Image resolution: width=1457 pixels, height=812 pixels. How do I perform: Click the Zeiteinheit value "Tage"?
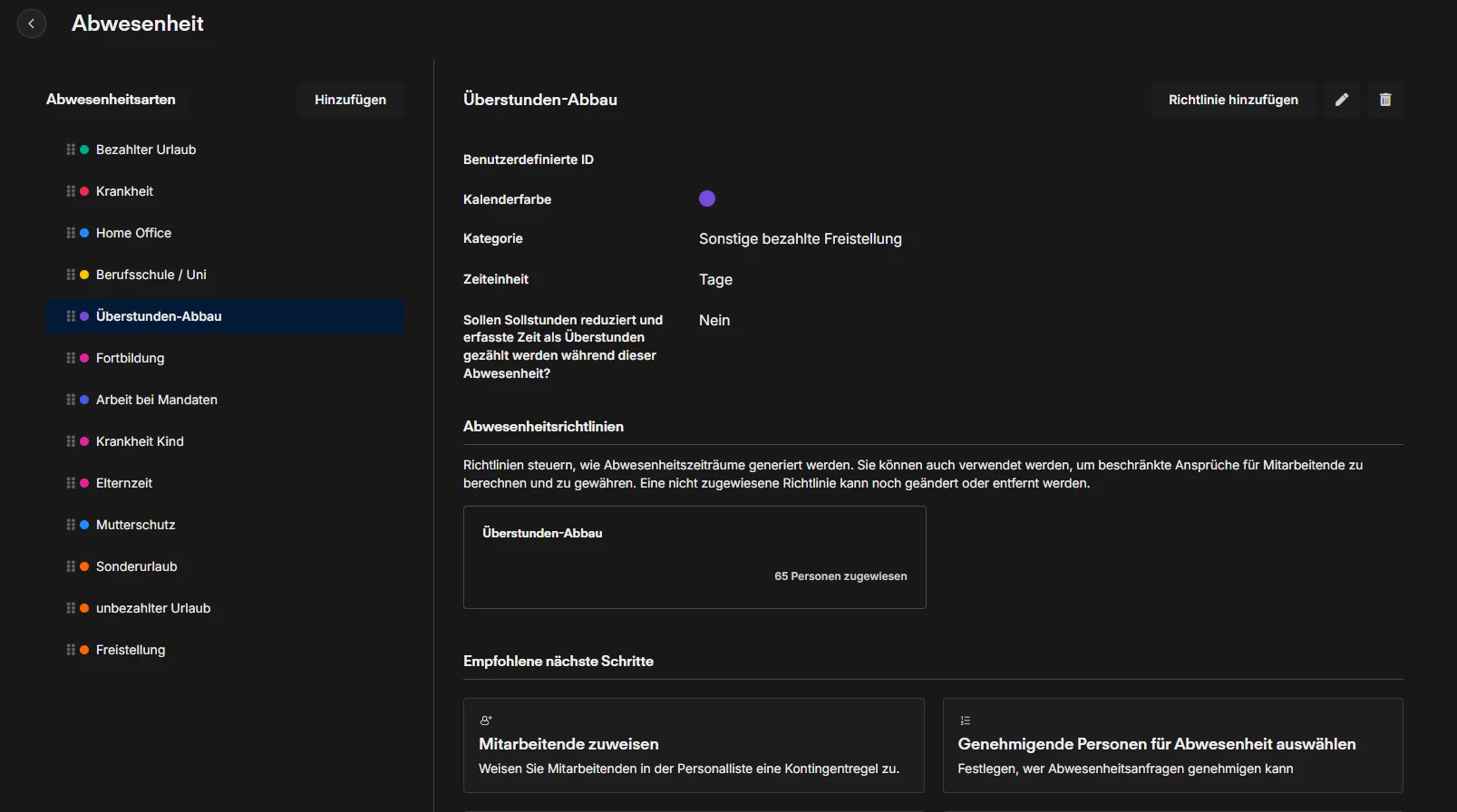coord(715,280)
